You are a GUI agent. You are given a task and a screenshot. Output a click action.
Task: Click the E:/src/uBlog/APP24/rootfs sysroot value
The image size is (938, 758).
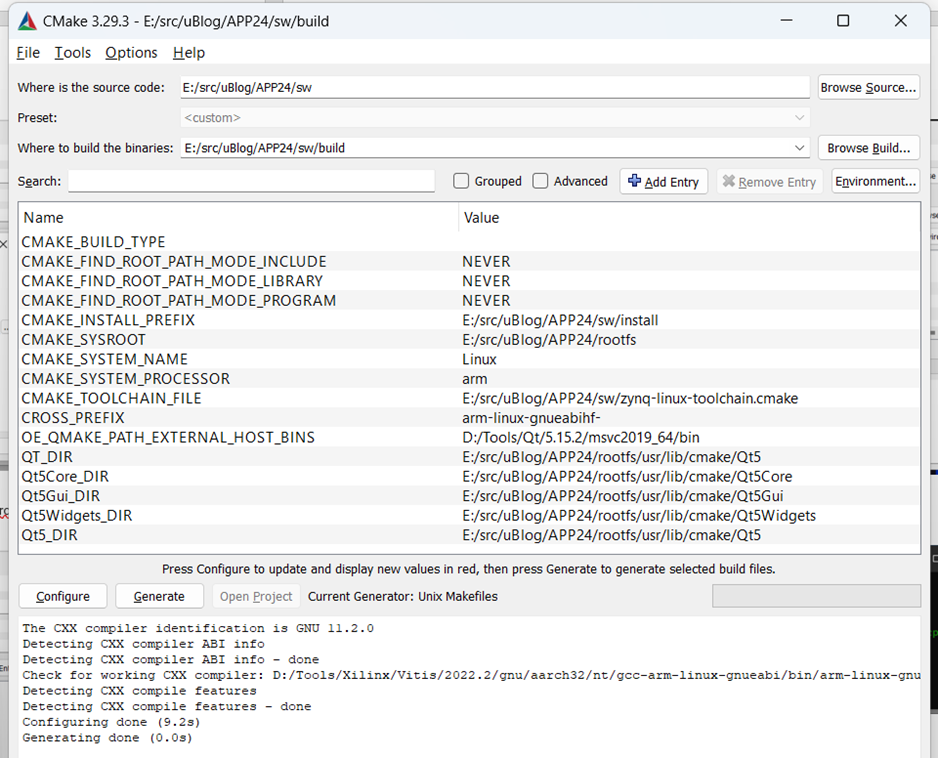[x=549, y=340]
